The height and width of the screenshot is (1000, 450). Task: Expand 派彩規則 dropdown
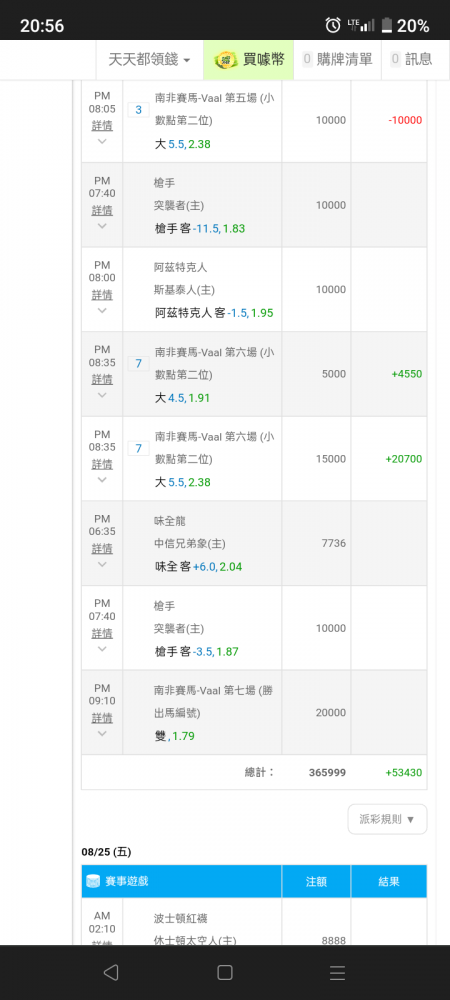(388, 819)
